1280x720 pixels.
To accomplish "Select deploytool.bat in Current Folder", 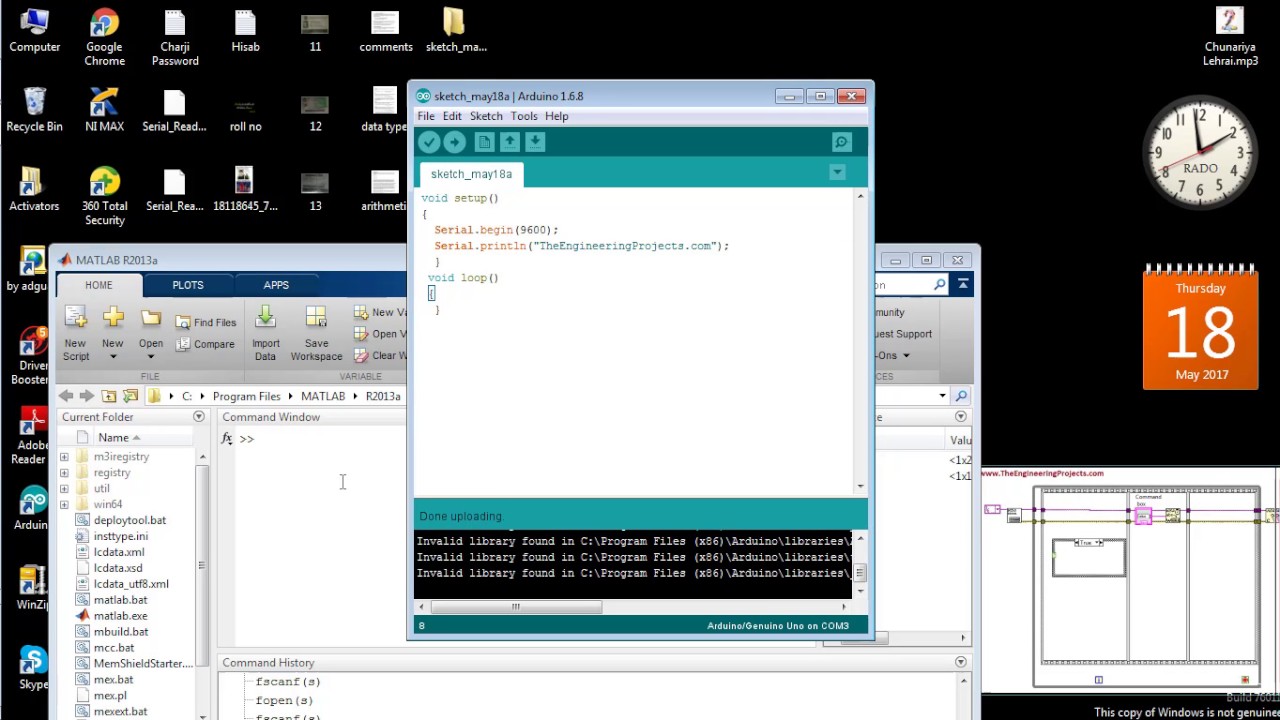I will tap(130, 520).
